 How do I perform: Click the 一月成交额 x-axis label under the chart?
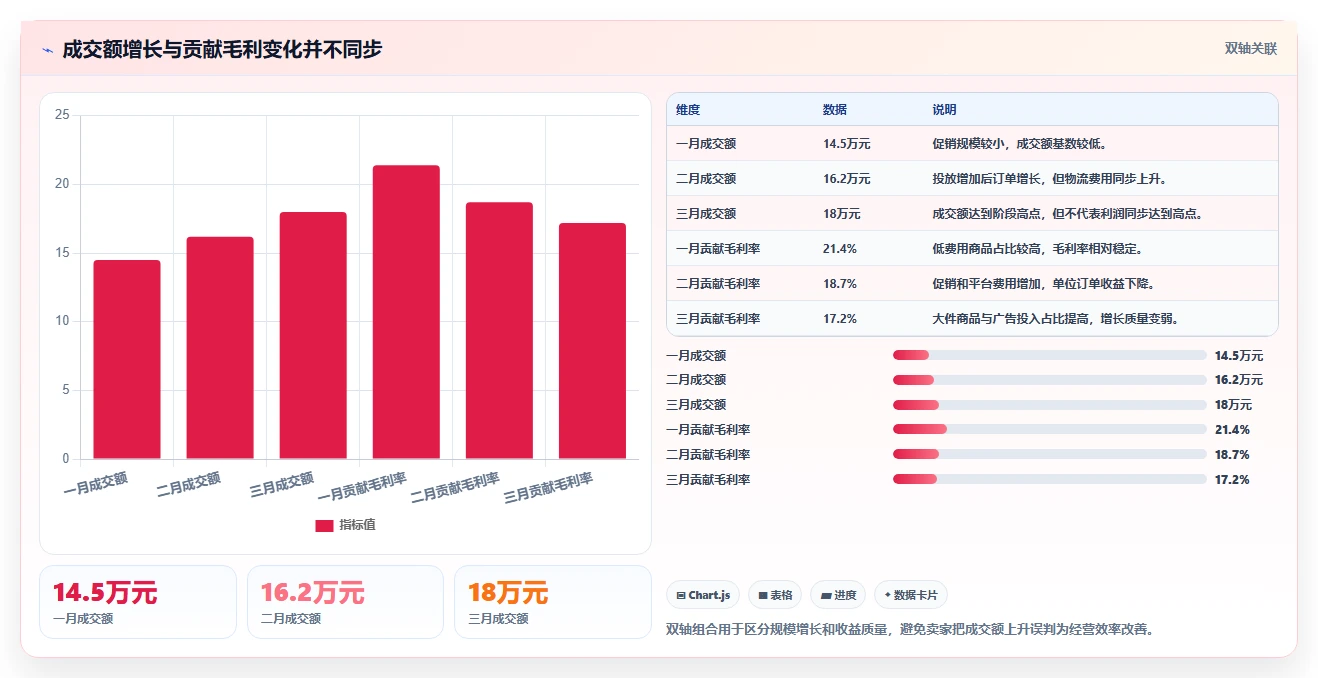pos(96,484)
